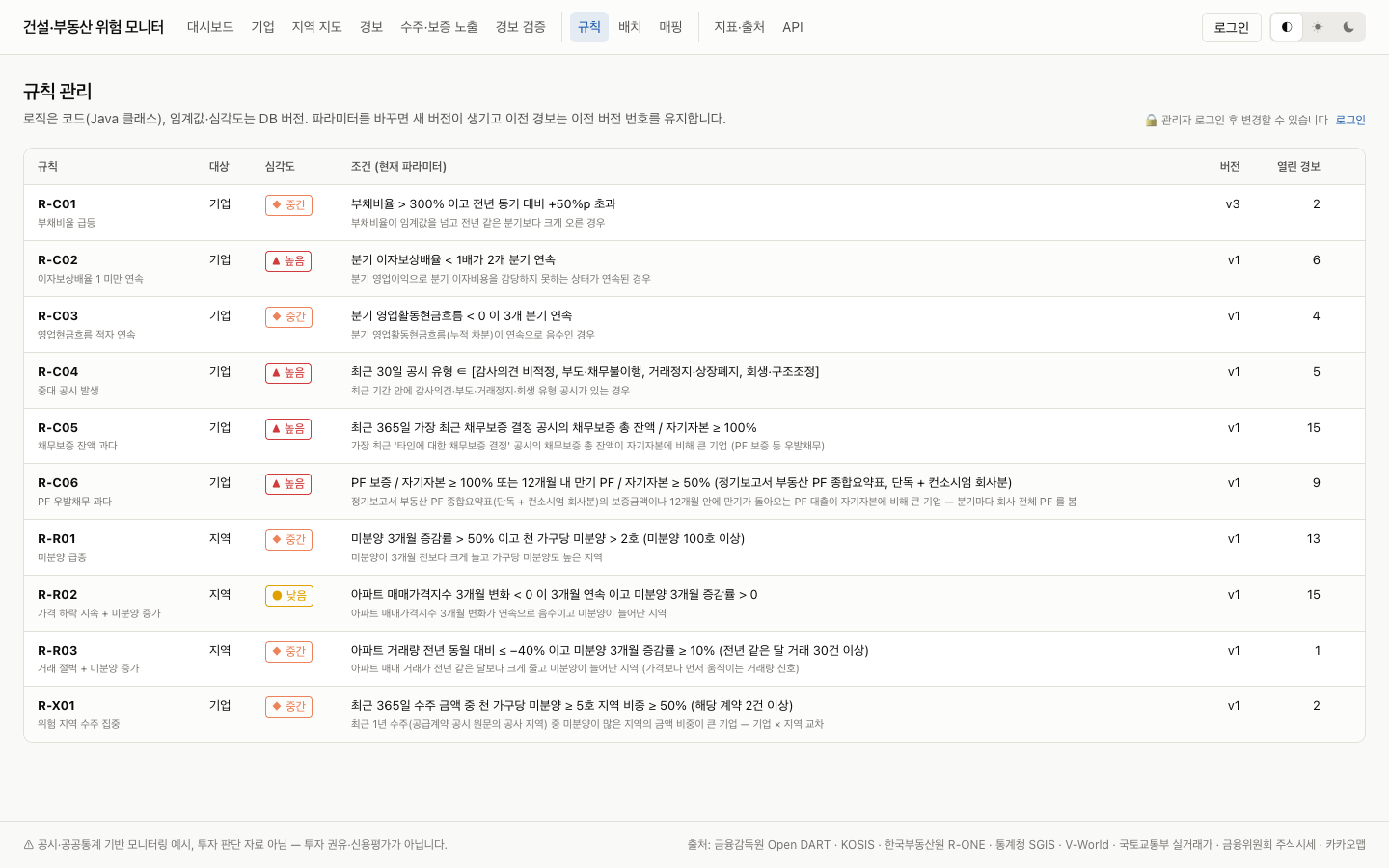The width and height of the screenshot is (1389, 868).
Task: Open the 배치 nav tab
Action: coord(630,27)
